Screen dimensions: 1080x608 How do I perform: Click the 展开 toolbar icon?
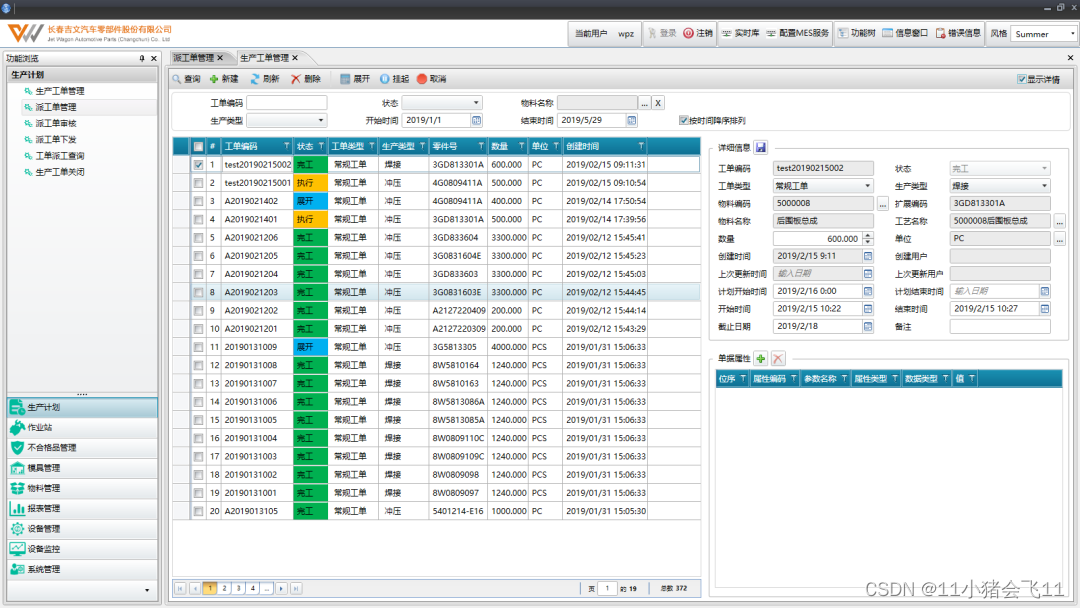(345, 79)
